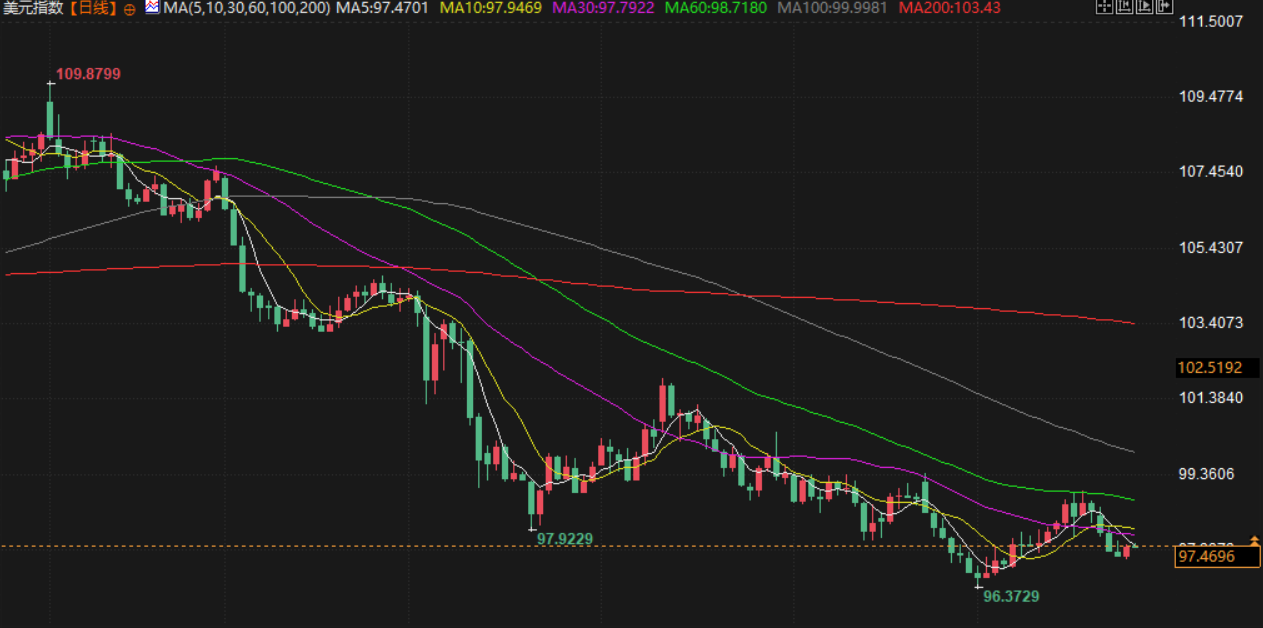The height and width of the screenshot is (628, 1263).
Task: Click the 107.4540 axis label
Action: [x=1211, y=172]
